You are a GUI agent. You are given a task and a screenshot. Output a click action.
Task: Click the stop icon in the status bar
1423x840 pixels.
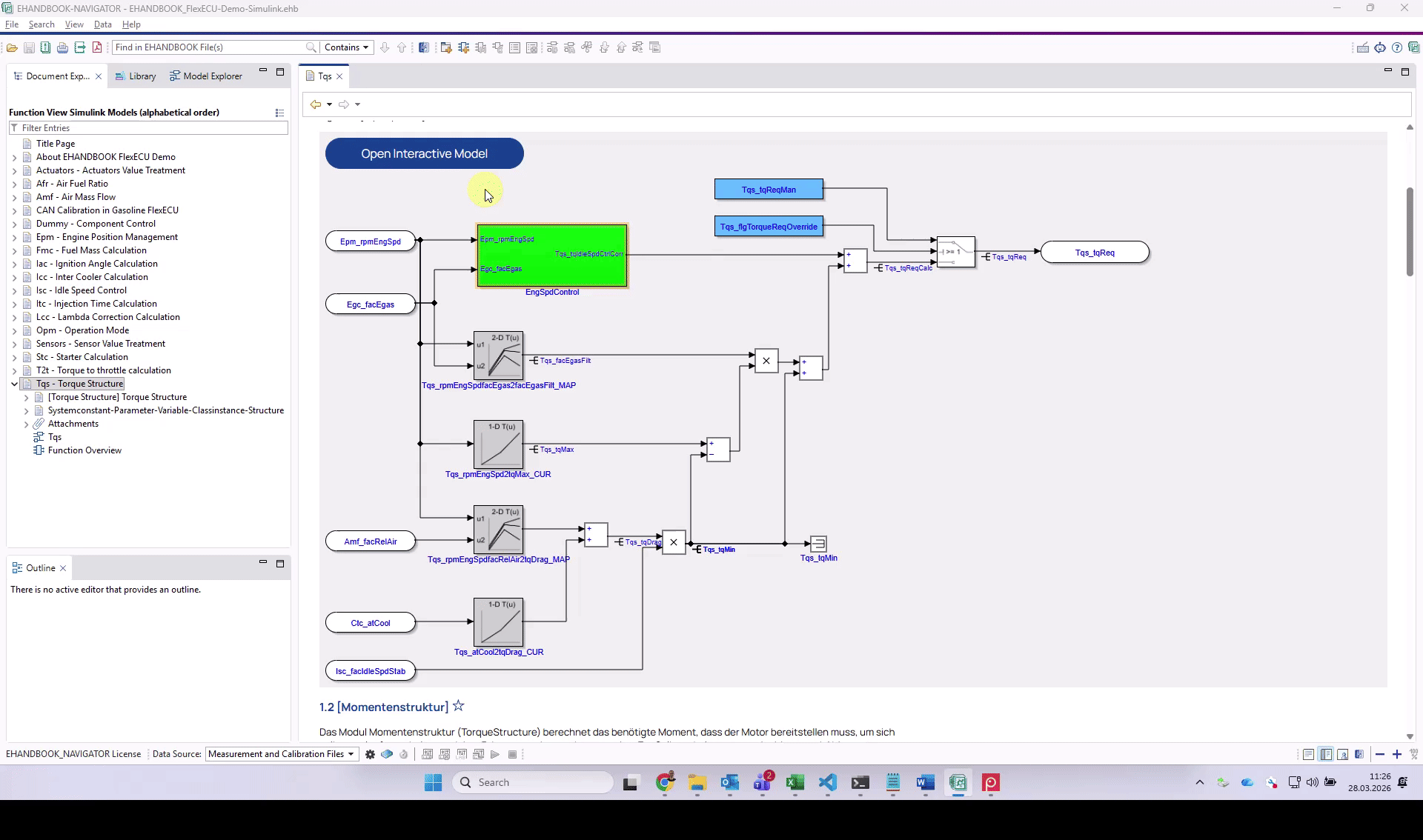click(x=512, y=754)
